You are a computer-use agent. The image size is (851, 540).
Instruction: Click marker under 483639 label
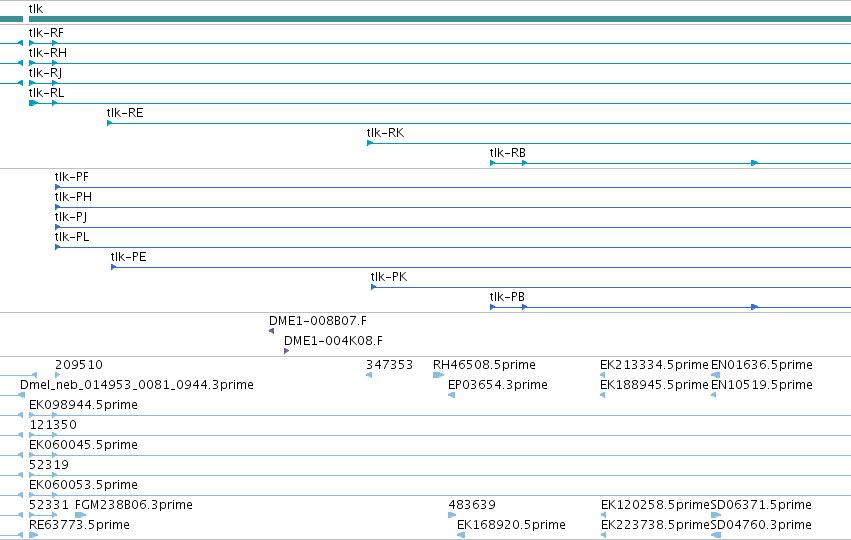click(x=452, y=515)
